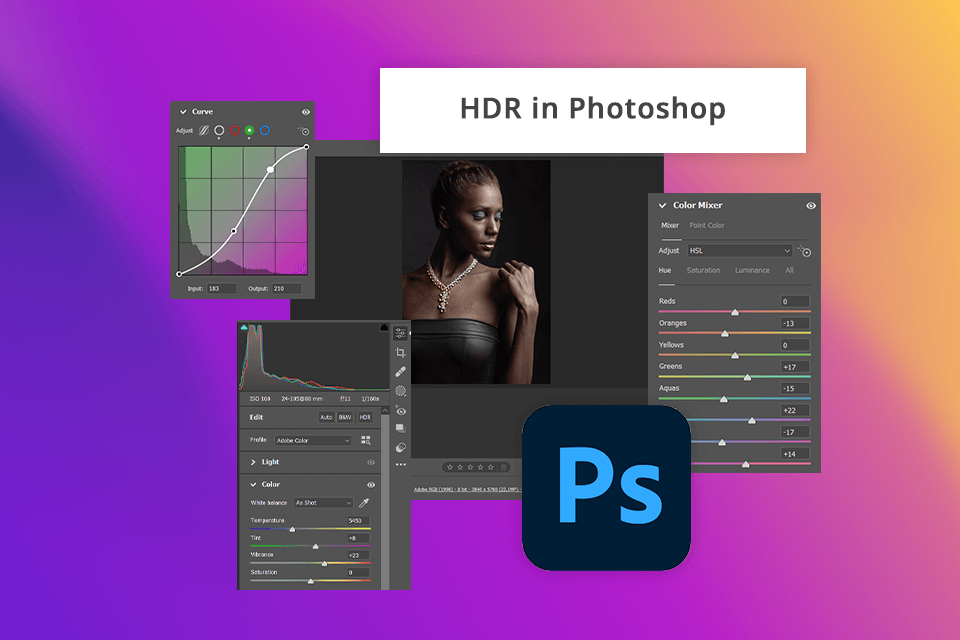
Task: Click the Greens hue slider handle
Action: click(x=747, y=377)
